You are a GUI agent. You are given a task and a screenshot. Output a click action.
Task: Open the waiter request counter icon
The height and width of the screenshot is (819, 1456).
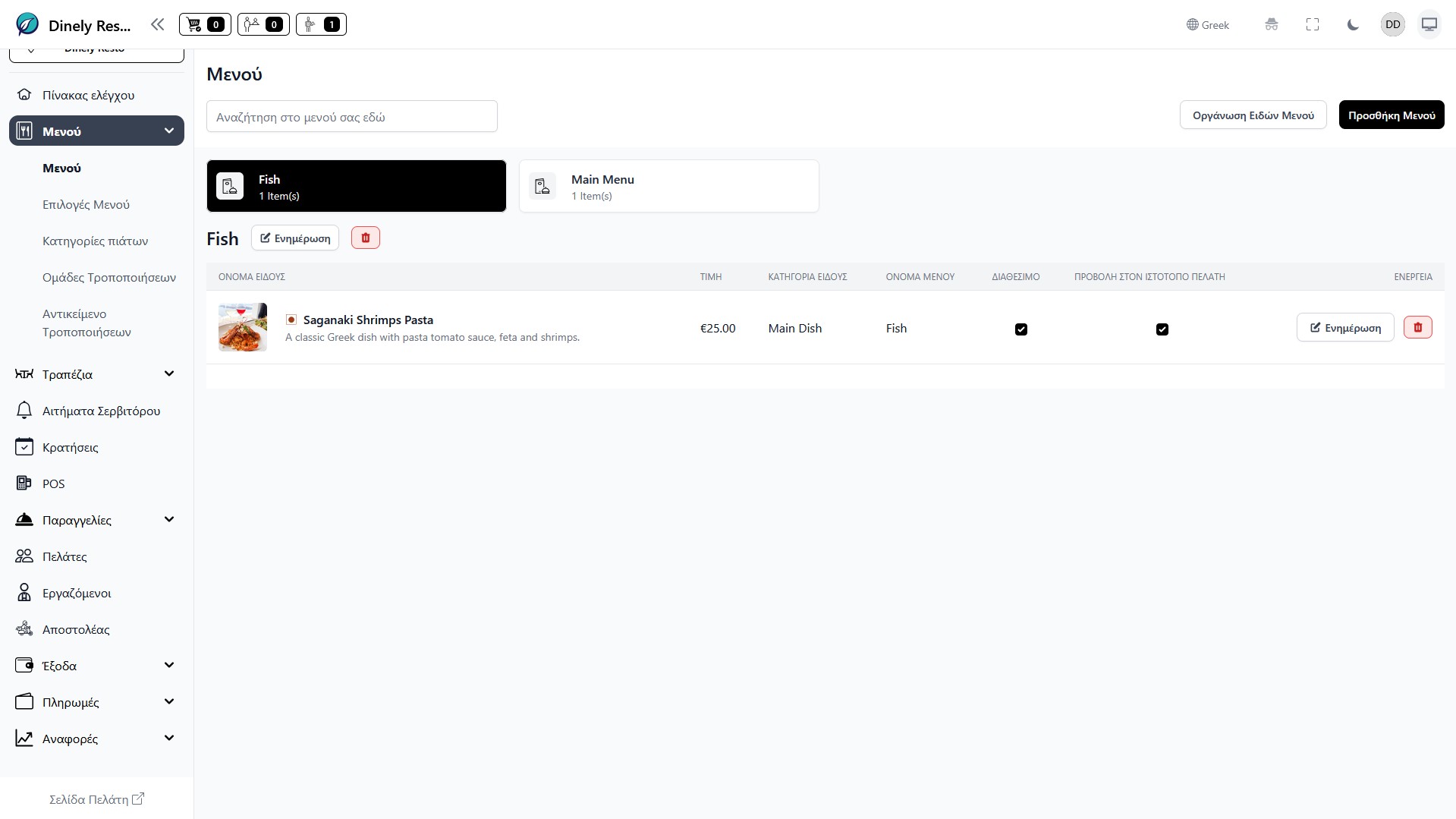(x=321, y=24)
